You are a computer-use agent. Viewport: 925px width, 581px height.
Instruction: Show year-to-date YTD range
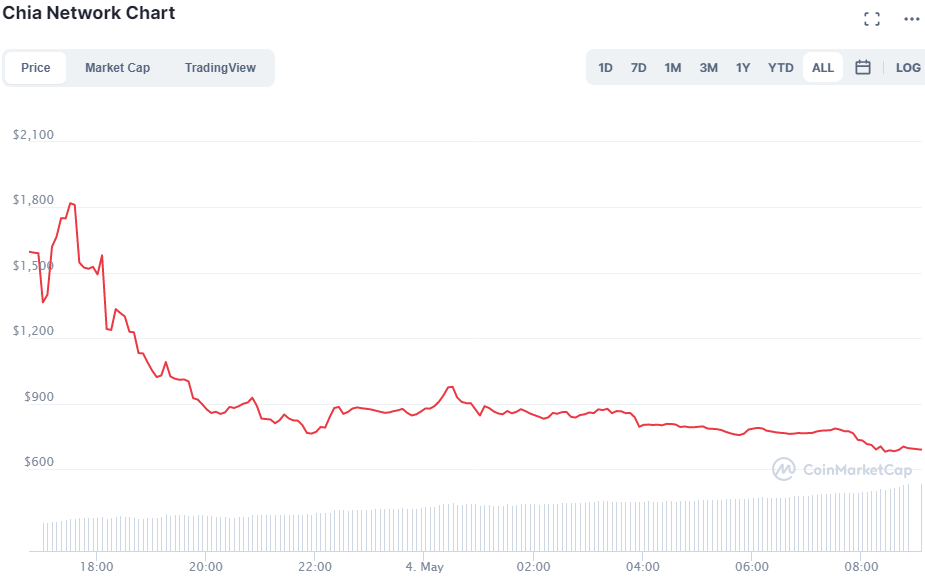coord(780,68)
